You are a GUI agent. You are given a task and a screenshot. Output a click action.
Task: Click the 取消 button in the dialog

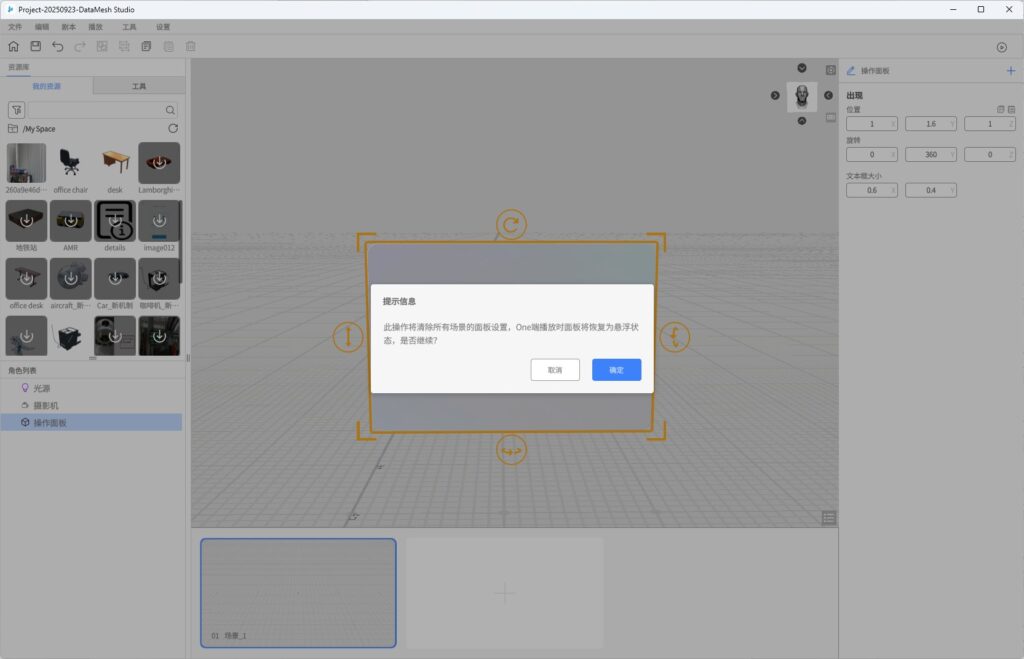tap(555, 370)
